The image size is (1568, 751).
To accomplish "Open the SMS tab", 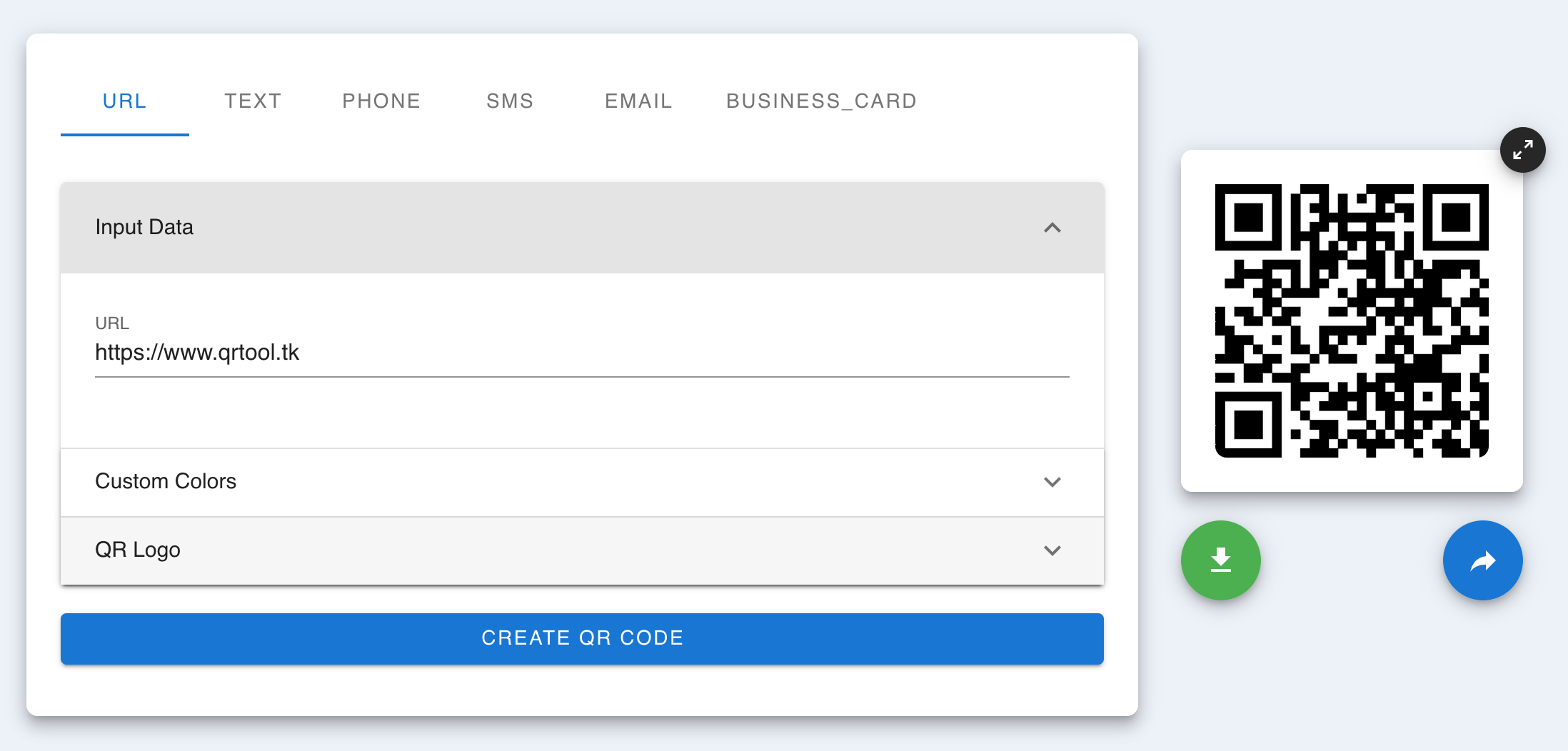I will click(511, 101).
